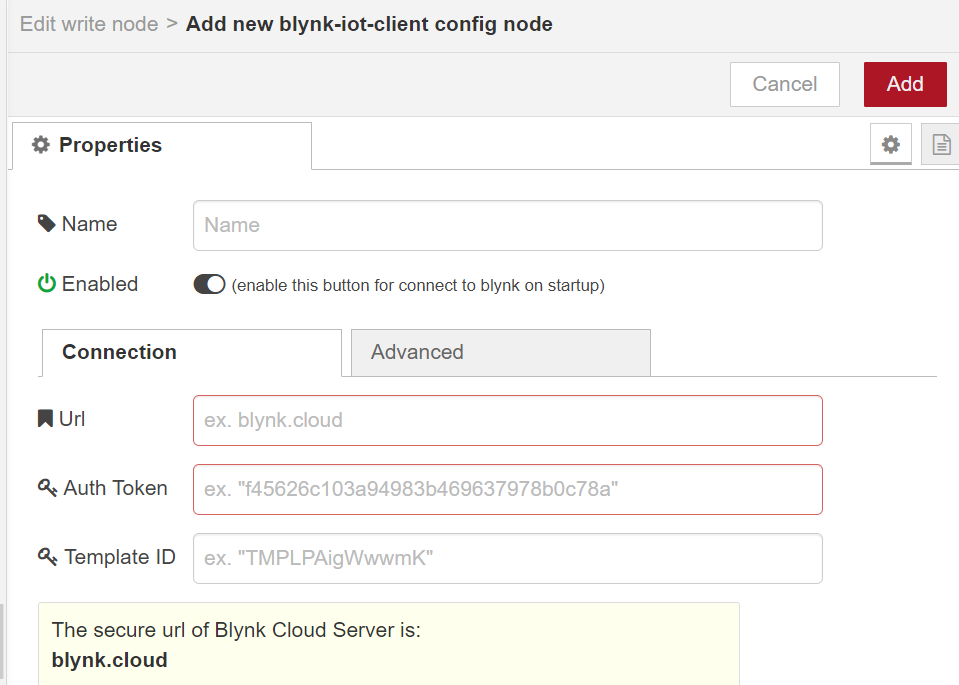
Task: Click the green power icon beside Enabled
Action: (x=46, y=284)
